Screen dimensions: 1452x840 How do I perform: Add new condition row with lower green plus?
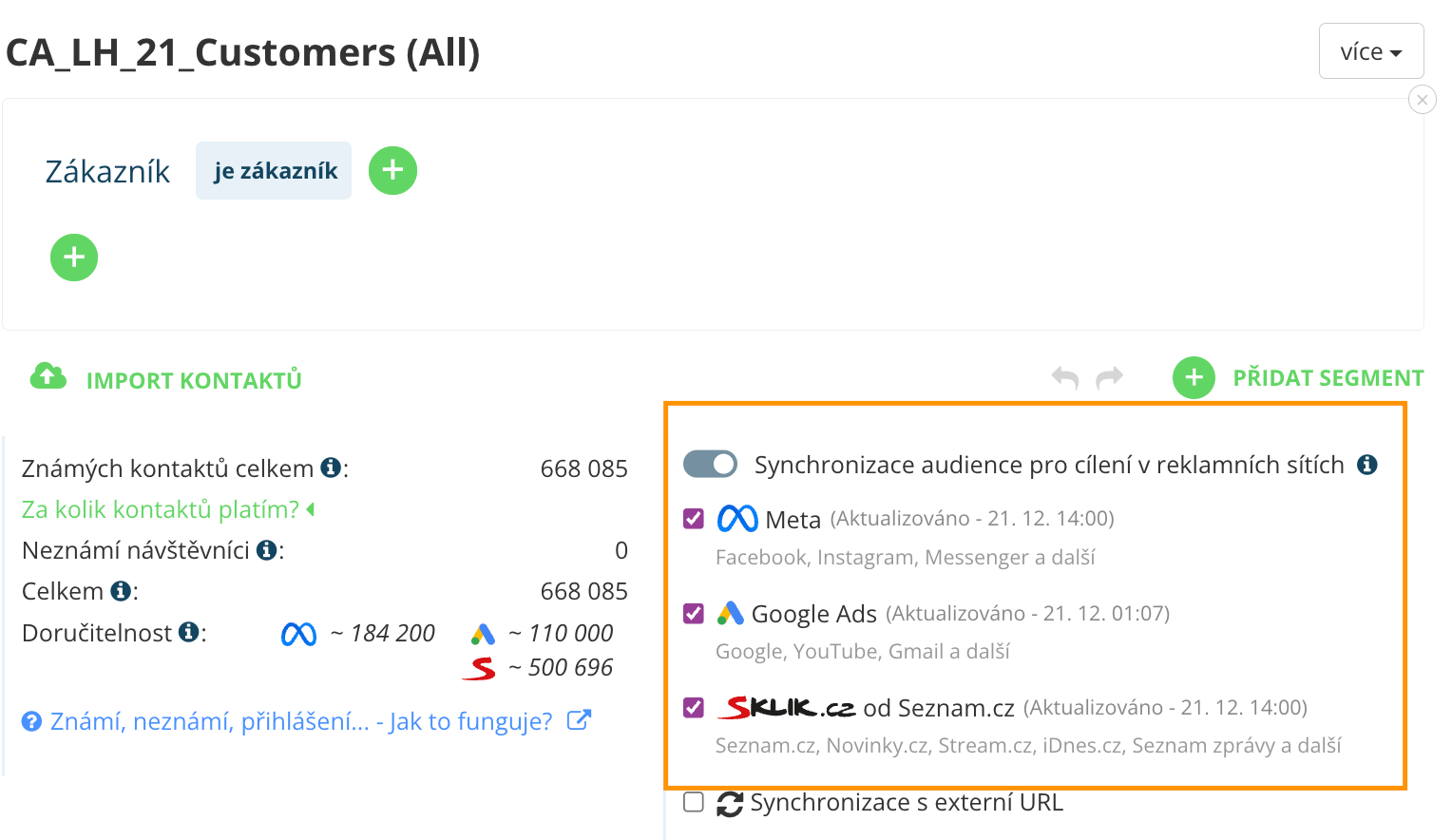coord(74,258)
